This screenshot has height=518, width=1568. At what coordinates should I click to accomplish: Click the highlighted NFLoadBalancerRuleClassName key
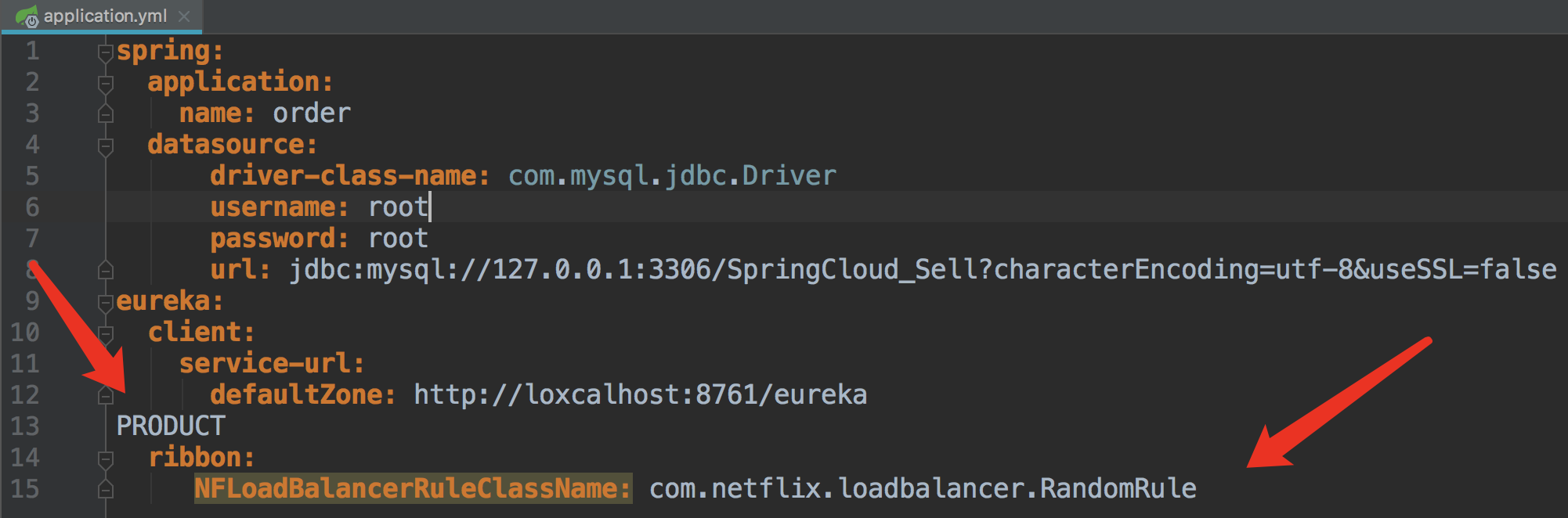[412, 489]
